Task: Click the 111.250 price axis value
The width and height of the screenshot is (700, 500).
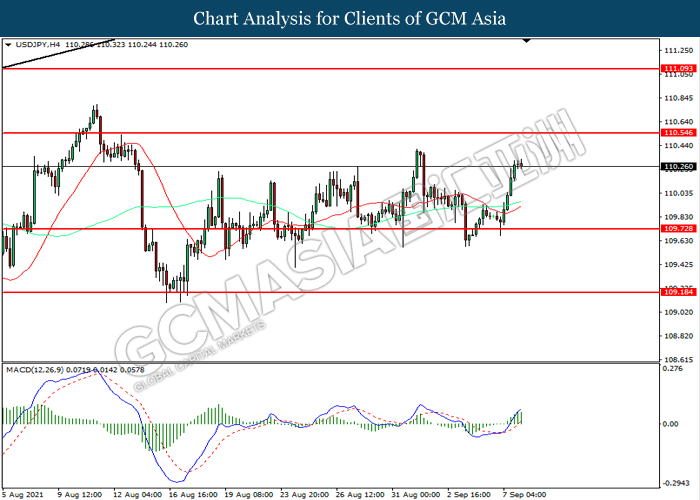Action: 679,50
